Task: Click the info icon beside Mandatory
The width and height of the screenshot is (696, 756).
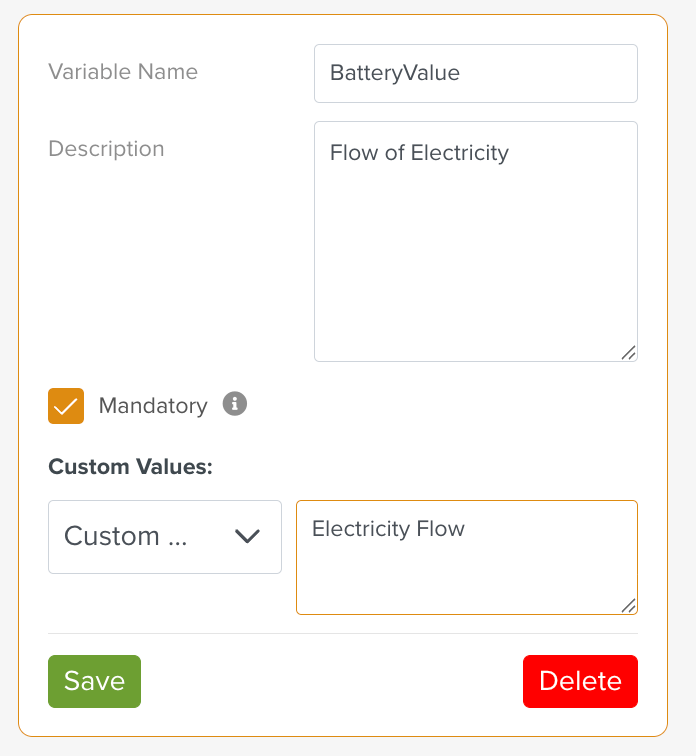Action: pyautogui.click(x=235, y=404)
